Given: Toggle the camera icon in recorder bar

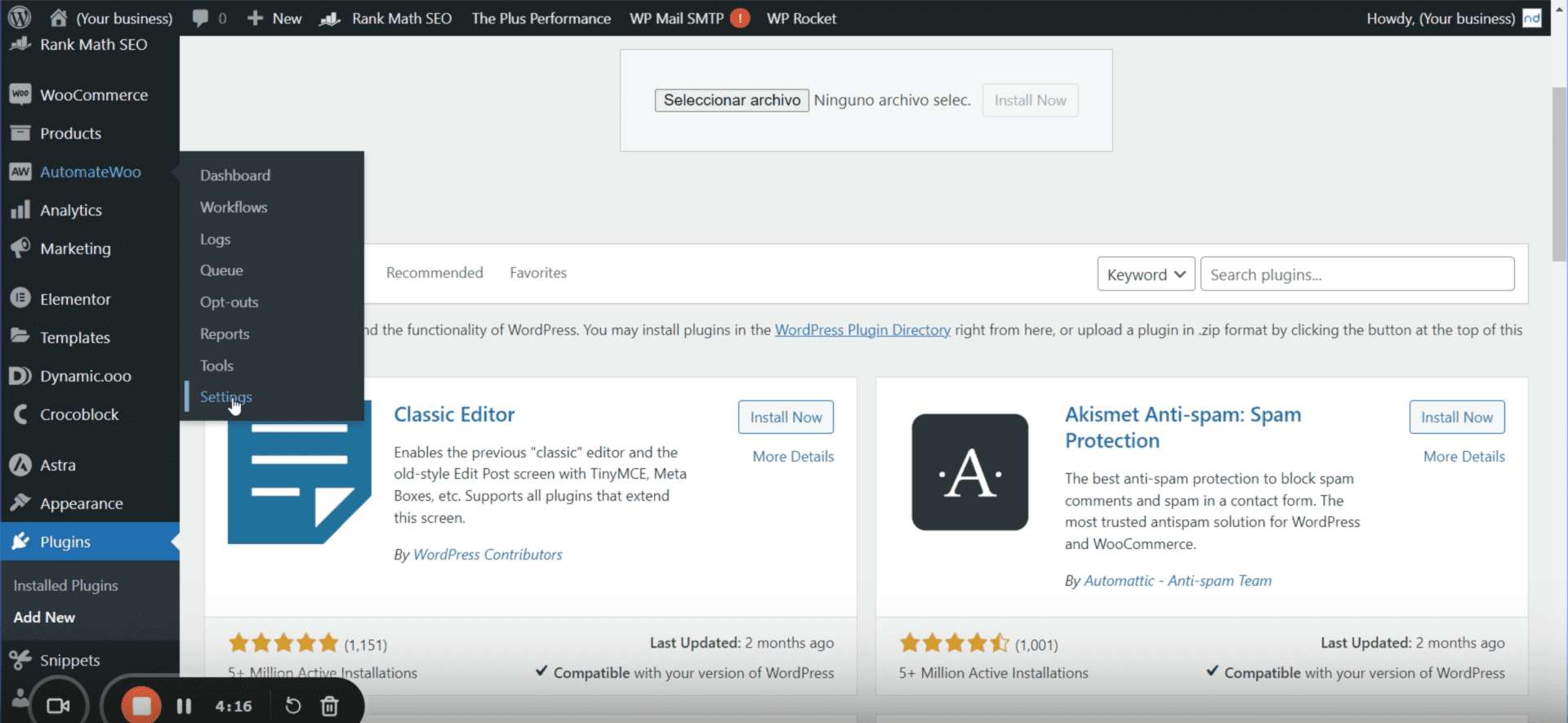Looking at the screenshot, I should 58,706.
